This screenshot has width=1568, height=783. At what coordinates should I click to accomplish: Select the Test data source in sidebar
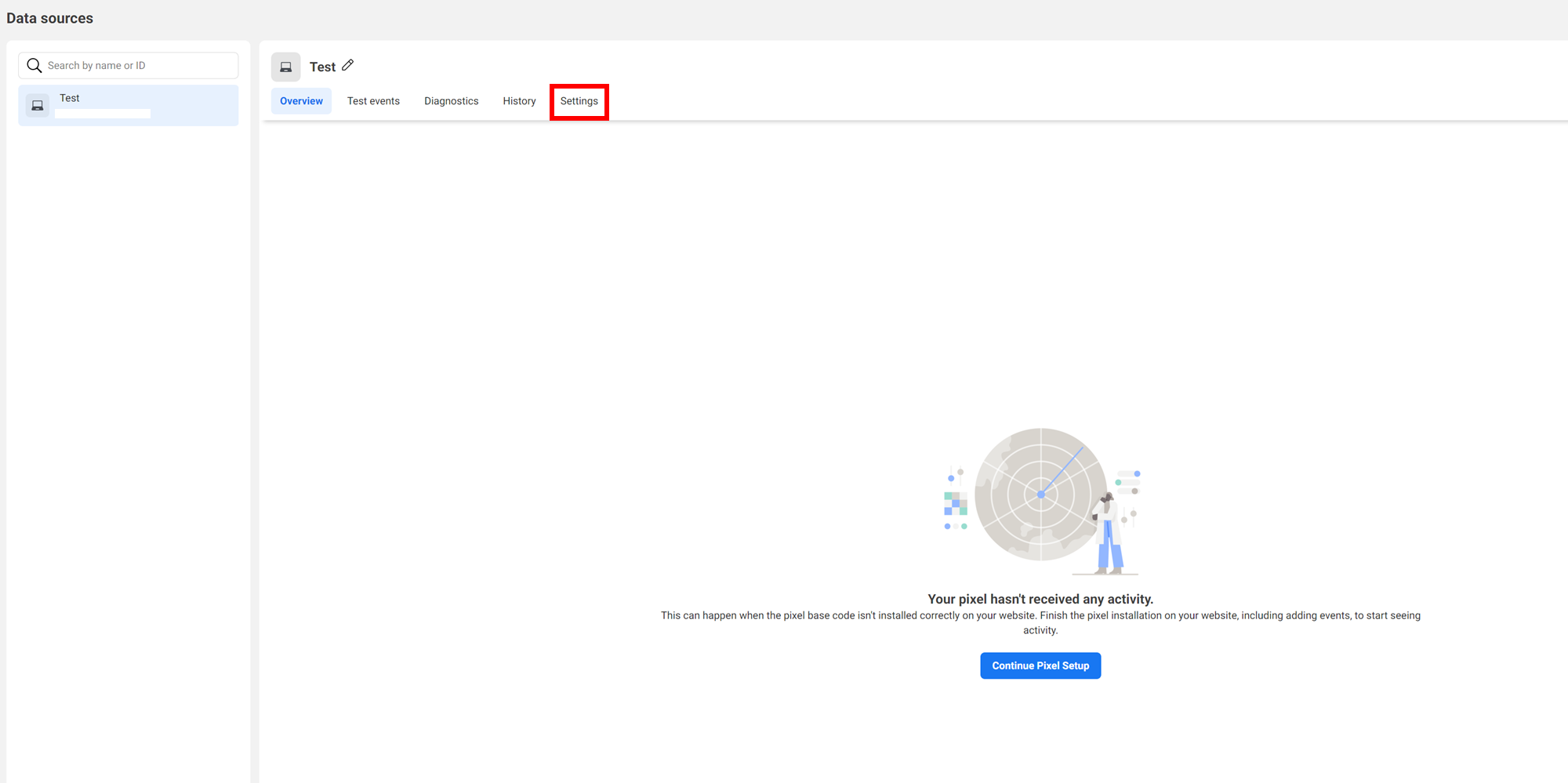pos(129,105)
